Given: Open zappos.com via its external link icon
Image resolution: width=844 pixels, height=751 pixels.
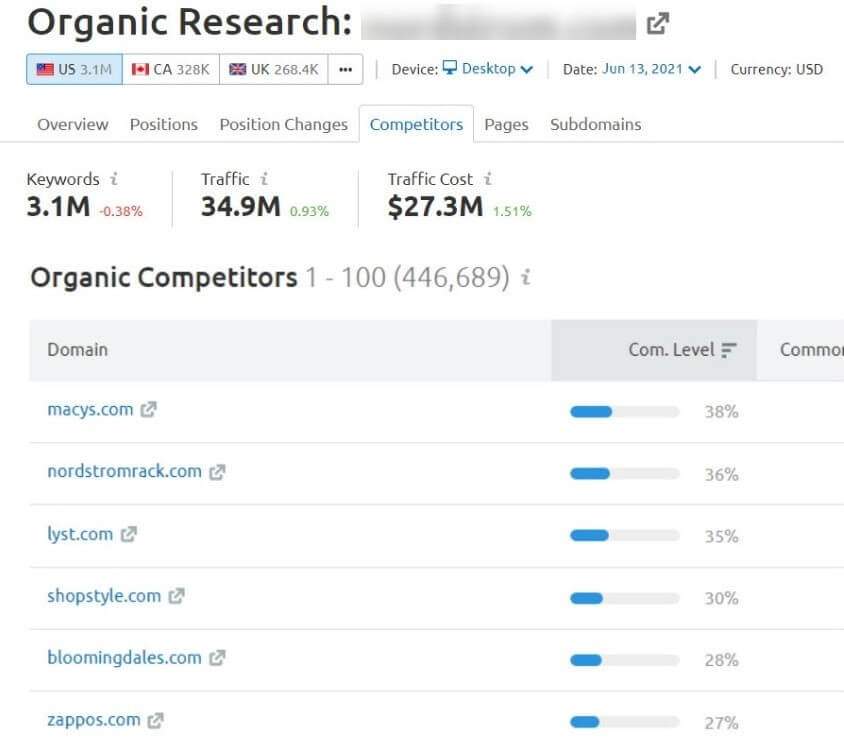Looking at the screenshot, I should (x=156, y=720).
